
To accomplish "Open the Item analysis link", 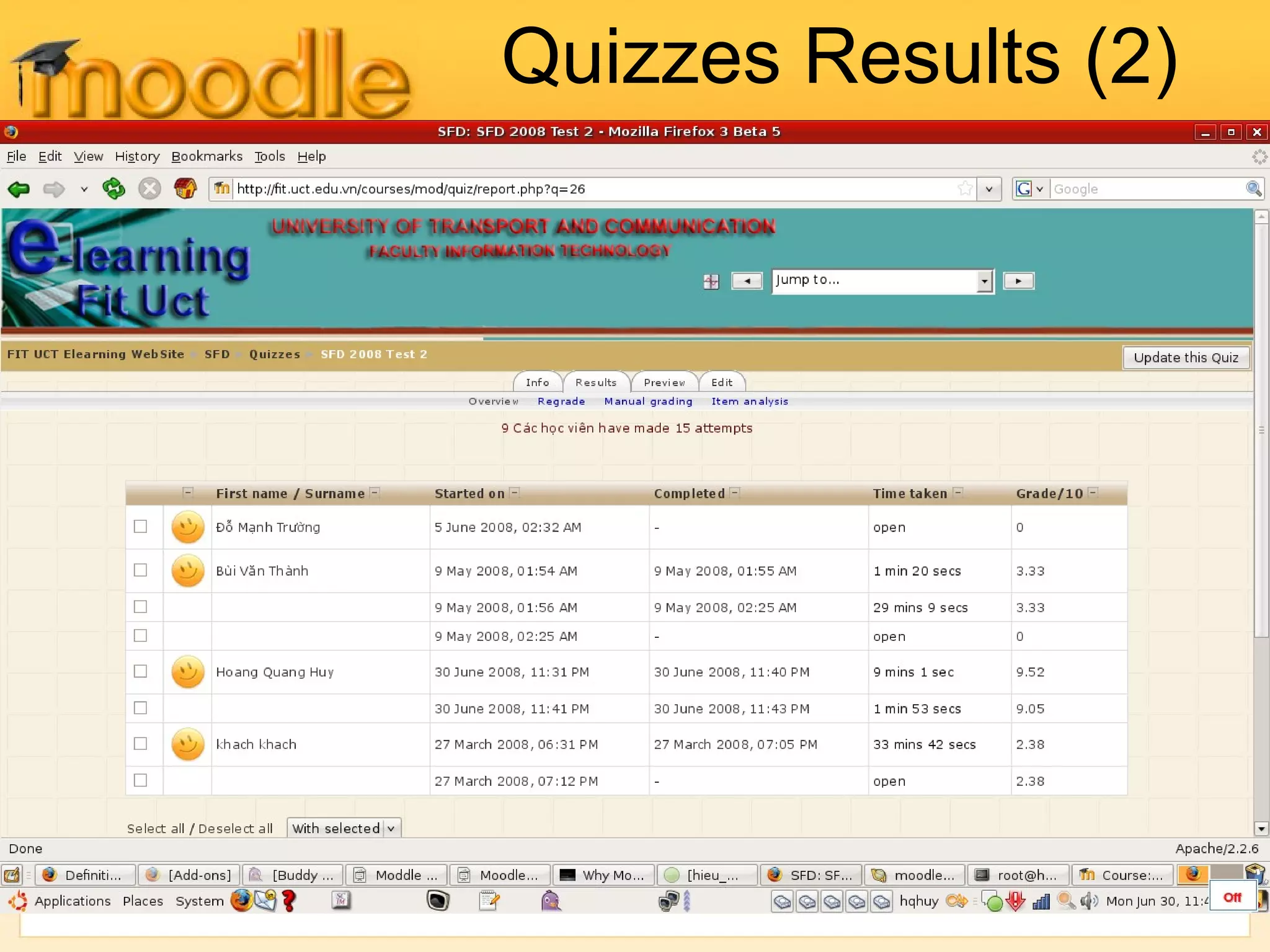I will [750, 401].
